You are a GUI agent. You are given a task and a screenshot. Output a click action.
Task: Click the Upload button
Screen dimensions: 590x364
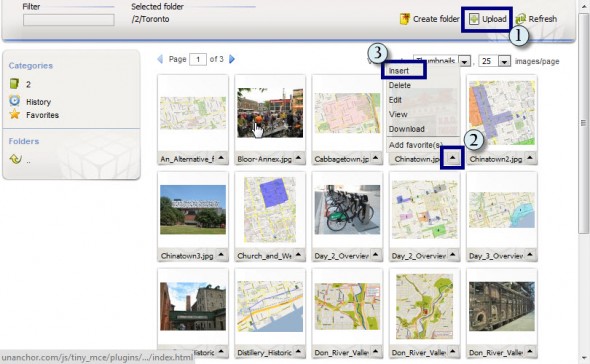(488, 19)
